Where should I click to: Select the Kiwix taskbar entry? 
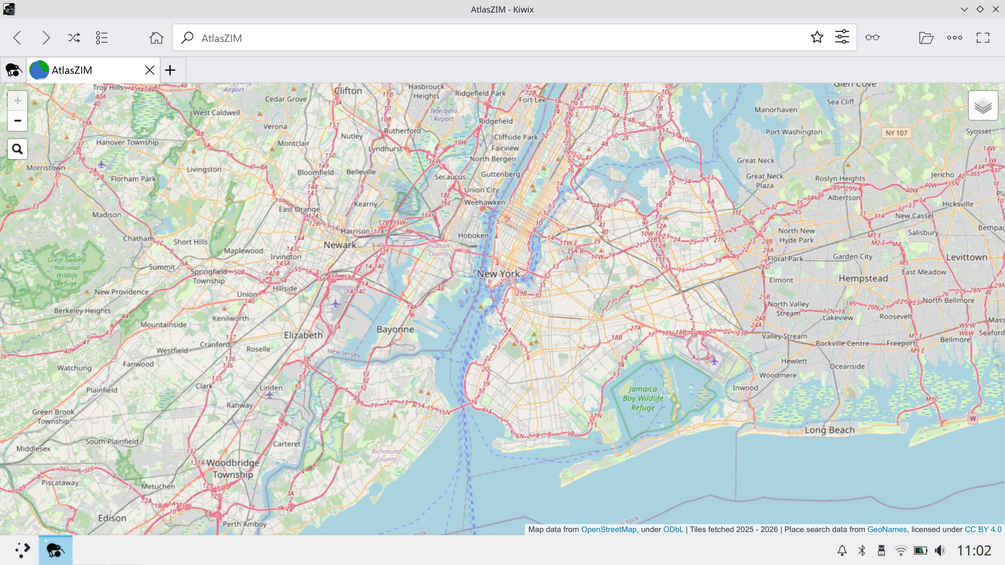[x=55, y=550]
